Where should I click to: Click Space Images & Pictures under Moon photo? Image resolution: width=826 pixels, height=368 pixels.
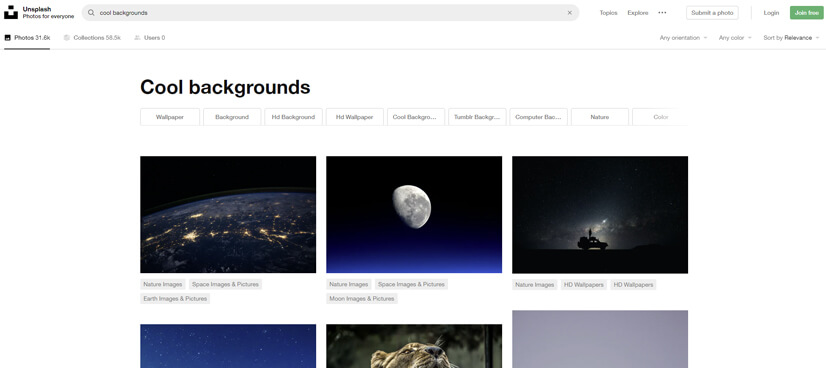(411, 284)
